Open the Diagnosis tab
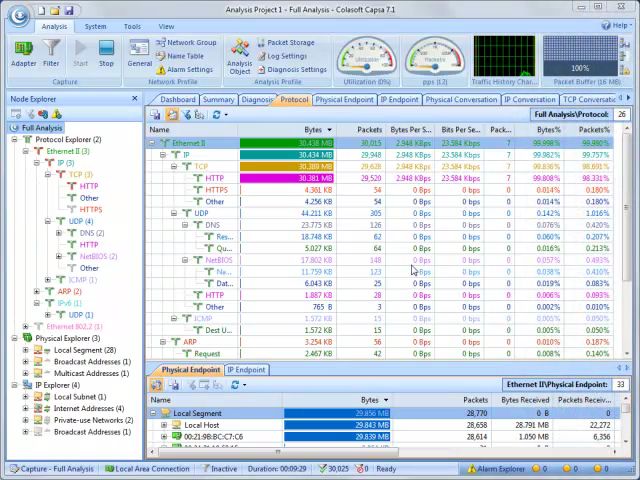Viewport: 640px width, 480px height. click(x=256, y=100)
